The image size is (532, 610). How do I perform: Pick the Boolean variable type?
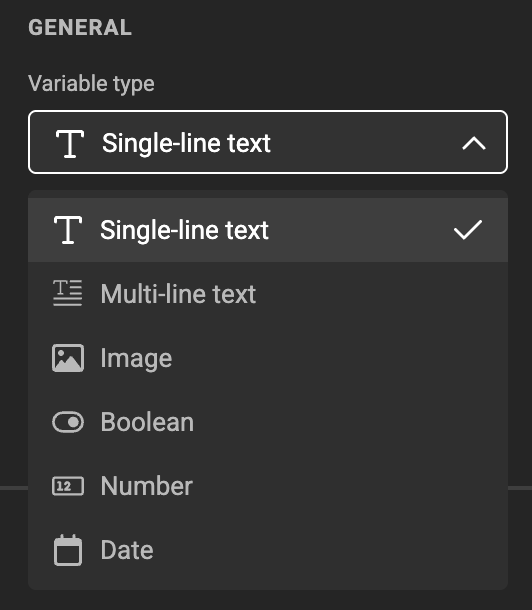point(268,422)
